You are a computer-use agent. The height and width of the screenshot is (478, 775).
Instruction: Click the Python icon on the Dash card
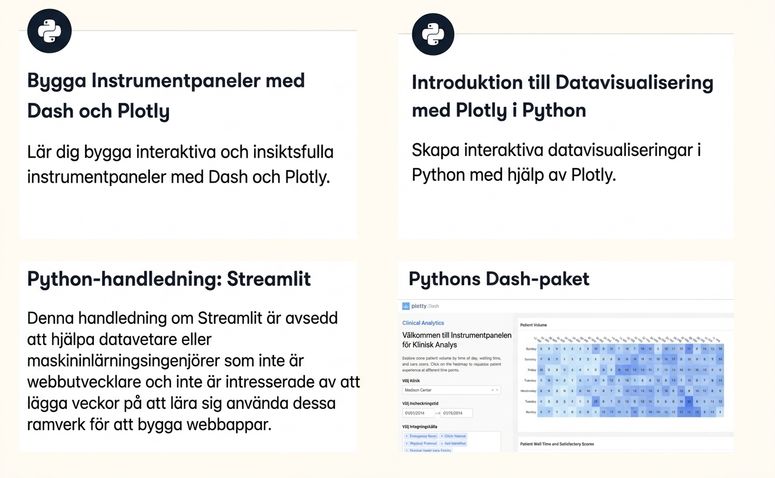pos(49,31)
